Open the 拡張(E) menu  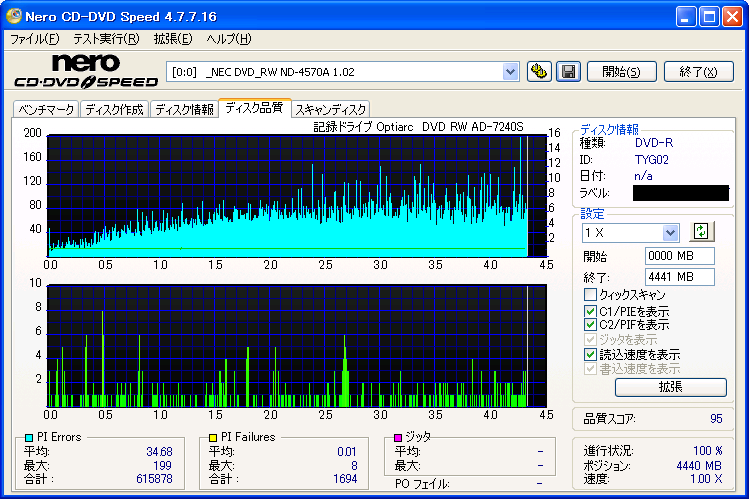pyautogui.click(x=173, y=39)
